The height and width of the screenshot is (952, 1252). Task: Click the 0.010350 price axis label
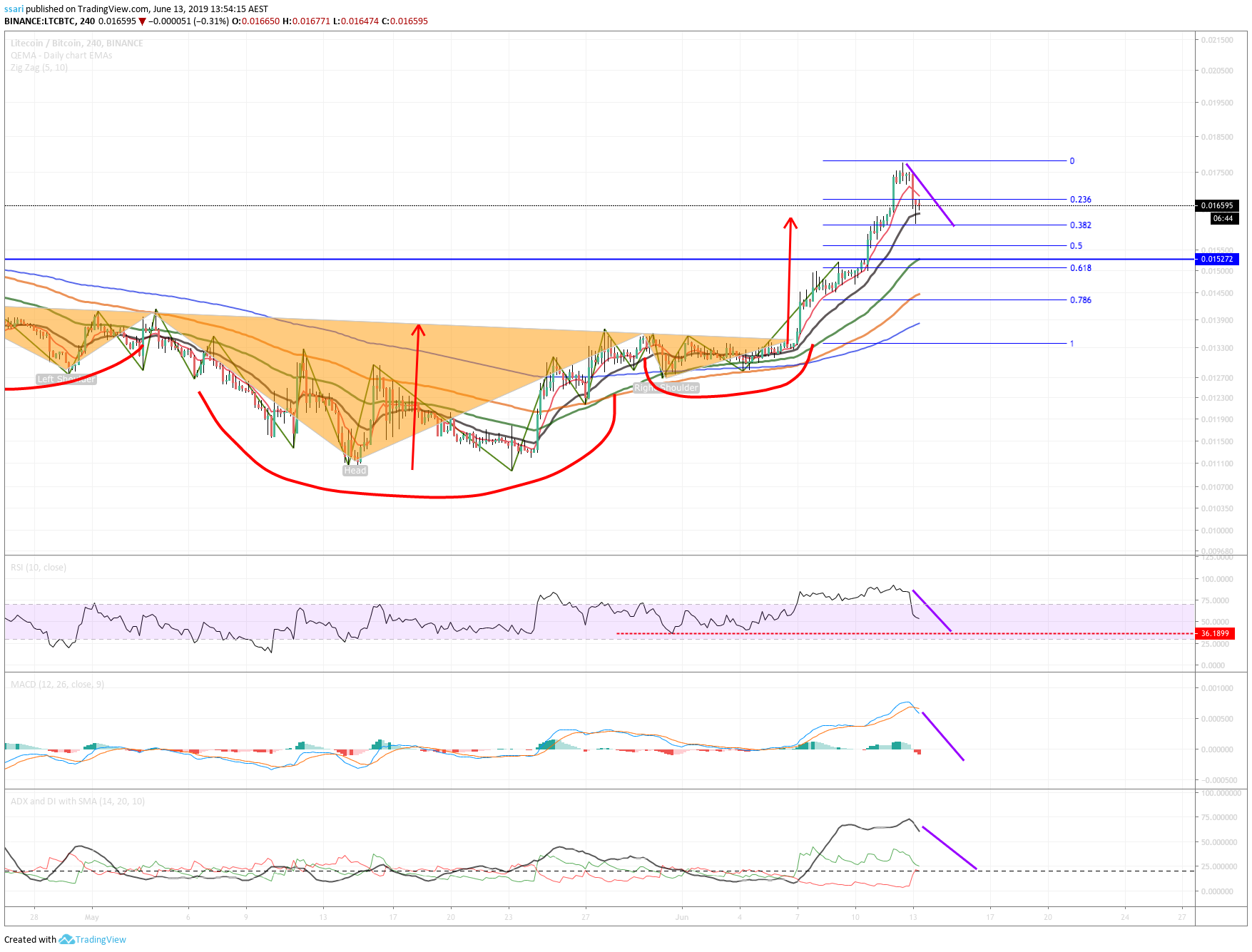point(1217,508)
